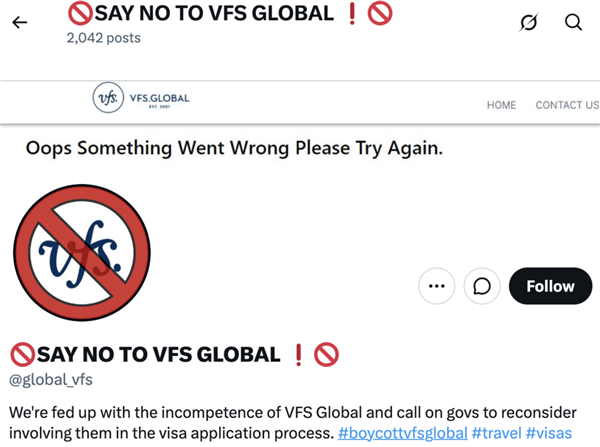This screenshot has height=447, width=600.
Task: Open the more options ellipsis button
Action: point(437,286)
